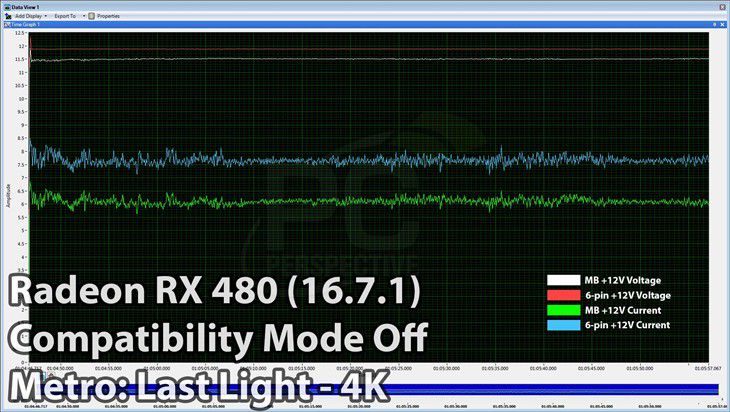Click the 11.5 y-axis tick label
Image resolution: width=730 pixels, height=412 pixels.
[20, 60]
